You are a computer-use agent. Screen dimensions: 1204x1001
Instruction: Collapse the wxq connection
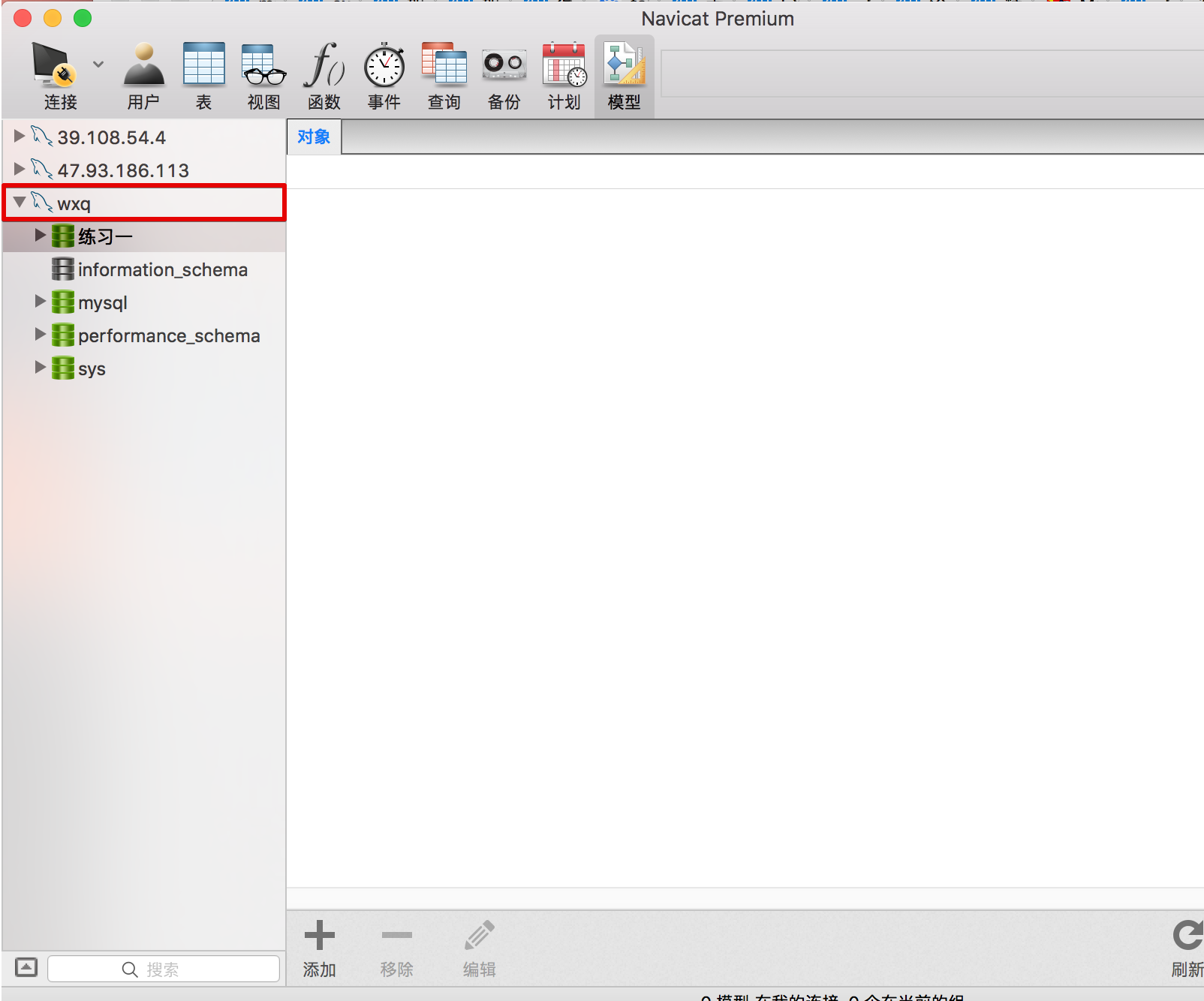pos(20,203)
